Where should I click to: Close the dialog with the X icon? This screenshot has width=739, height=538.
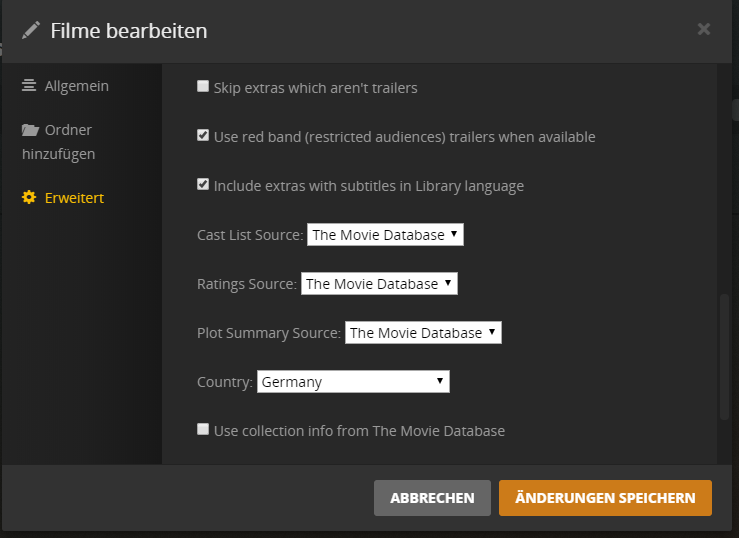pyautogui.click(x=704, y=29)
